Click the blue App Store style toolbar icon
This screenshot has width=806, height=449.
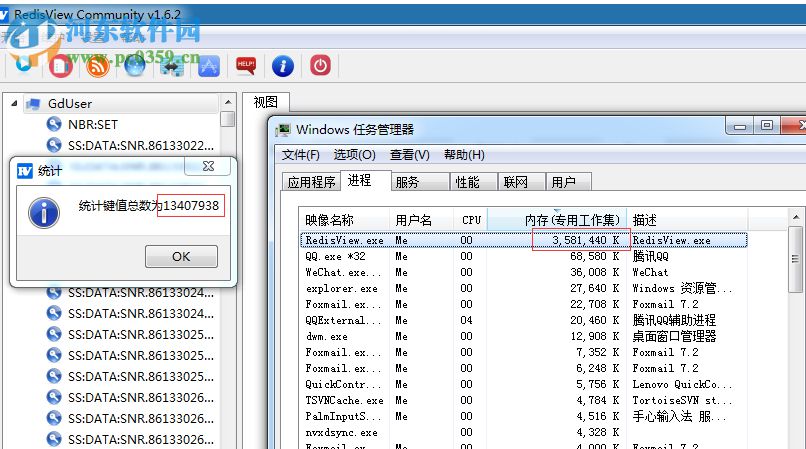209,66
